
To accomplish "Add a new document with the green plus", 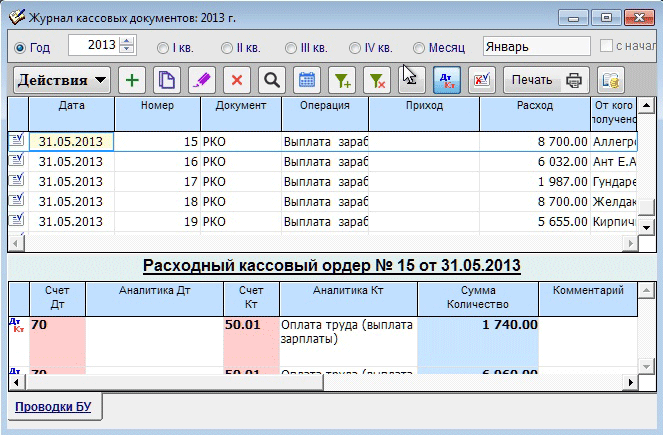I will (x=132, y=80).
